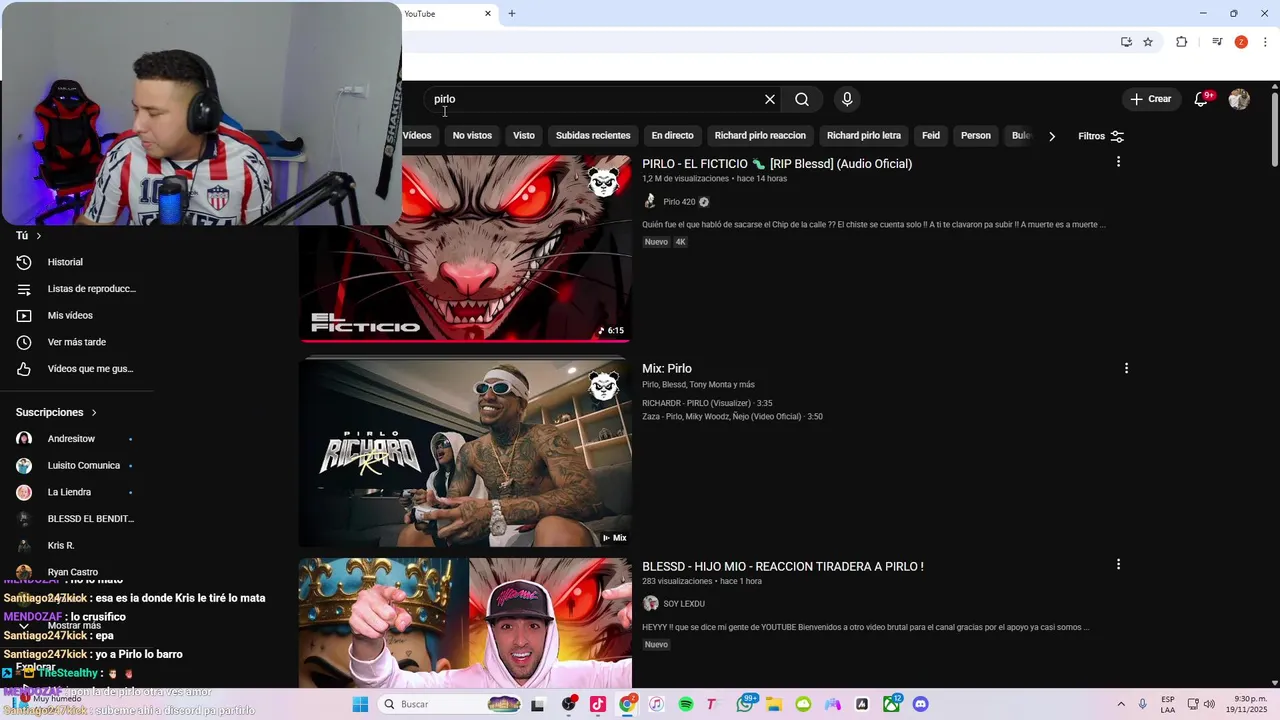Open the Filtros search filters

coord(1101,136)
